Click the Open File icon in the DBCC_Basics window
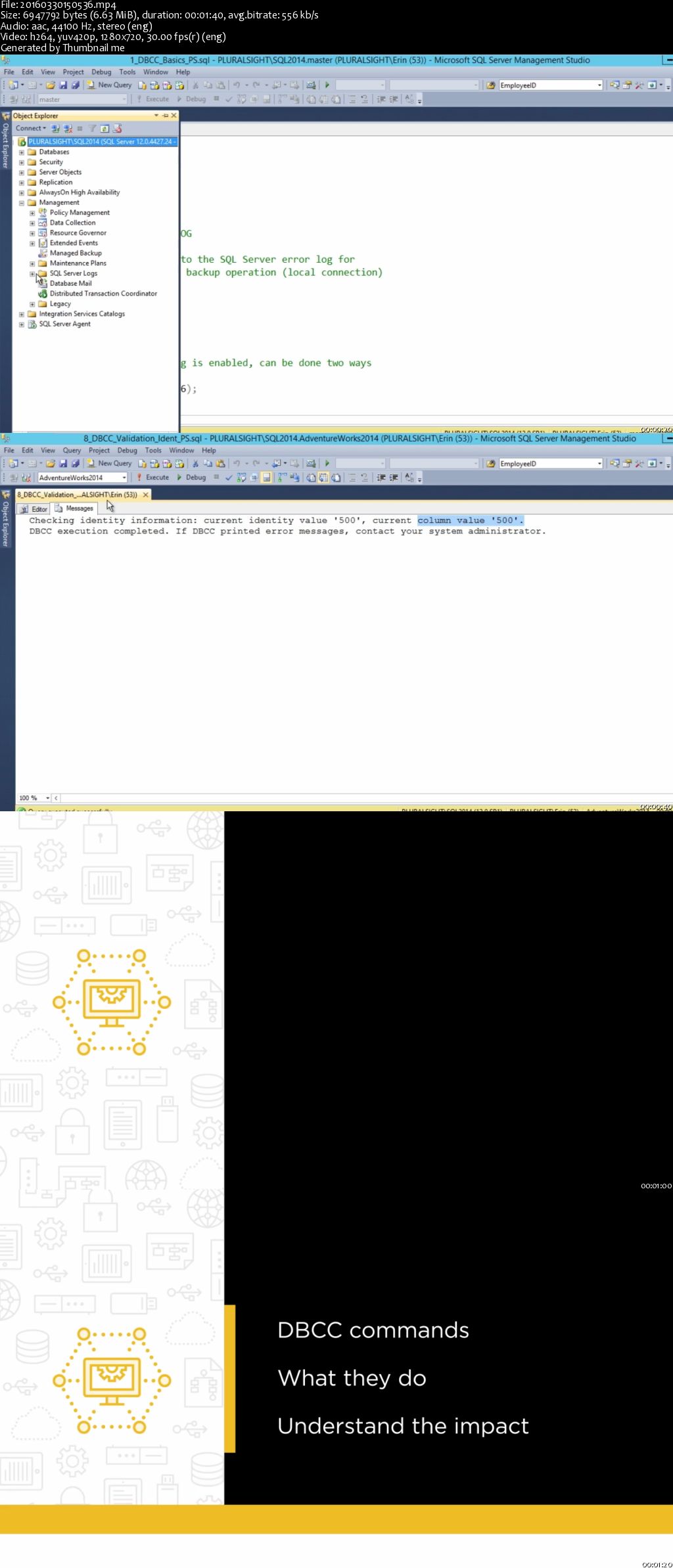 point(51,85)
